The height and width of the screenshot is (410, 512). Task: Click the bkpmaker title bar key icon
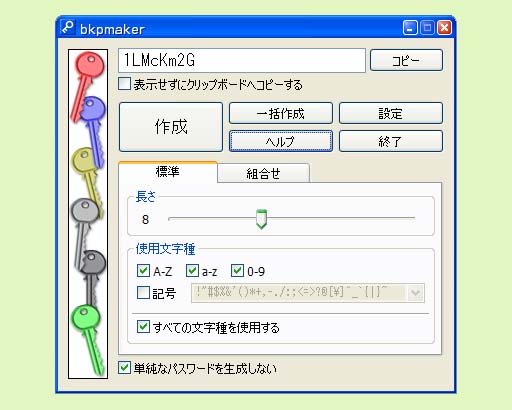click(68, 28)
